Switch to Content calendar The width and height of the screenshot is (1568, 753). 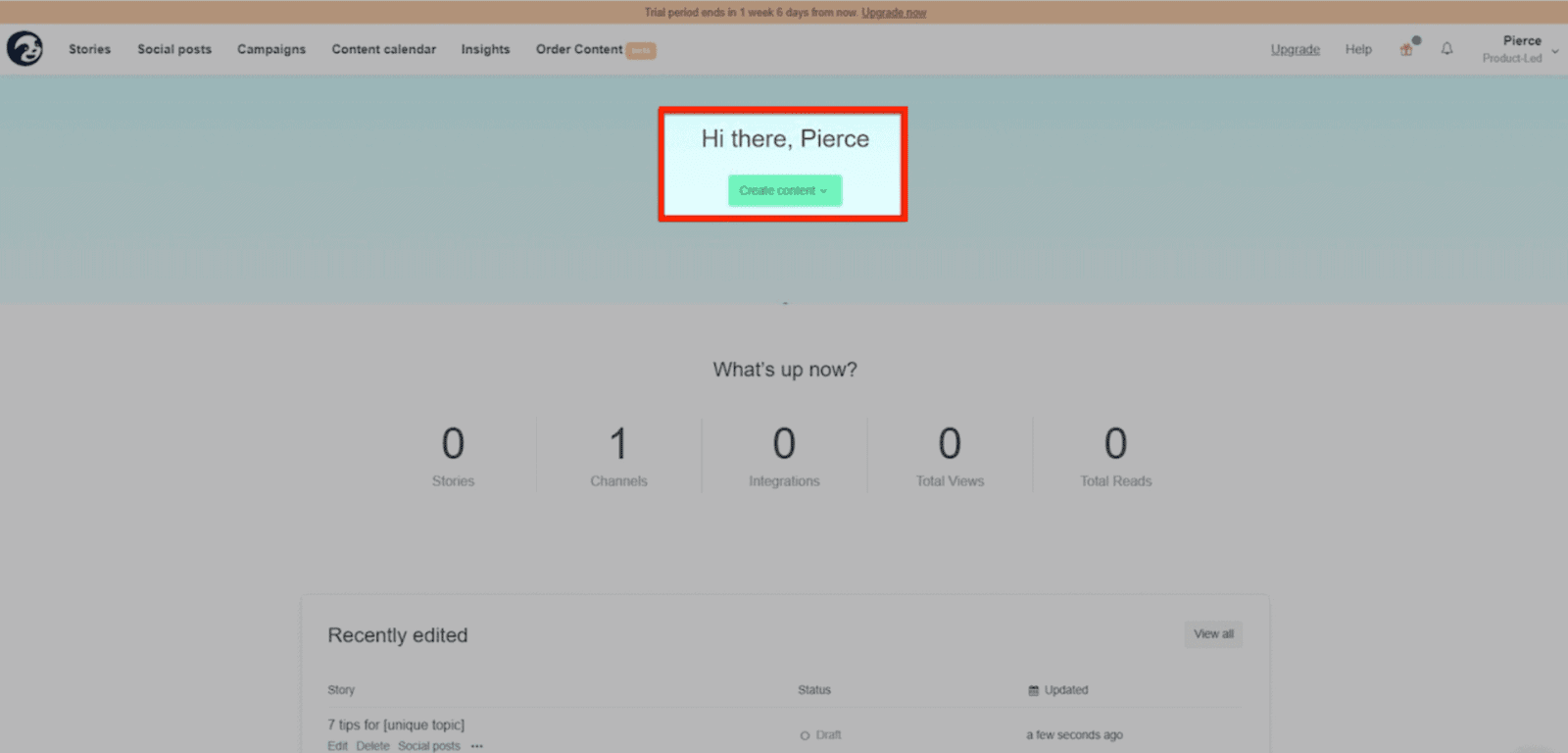[383, 49]
